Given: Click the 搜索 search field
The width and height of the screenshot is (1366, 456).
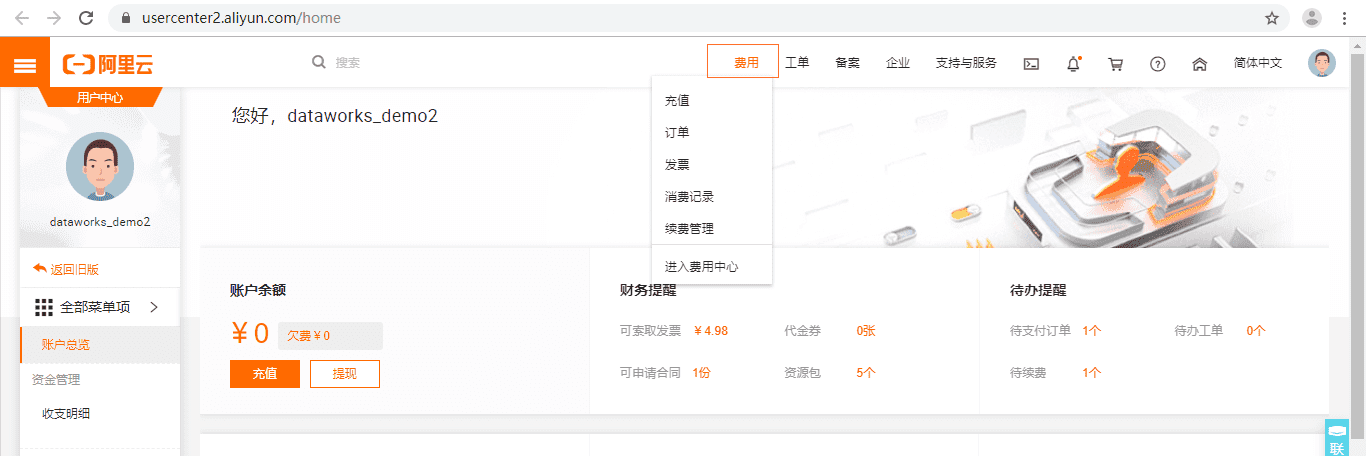Looking at the screenshot, I should tap(400, 63).
